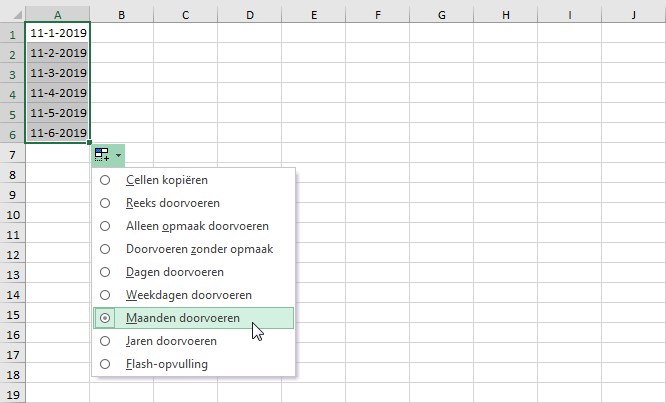
Task: Select column F header
Action: coord(378,15)
